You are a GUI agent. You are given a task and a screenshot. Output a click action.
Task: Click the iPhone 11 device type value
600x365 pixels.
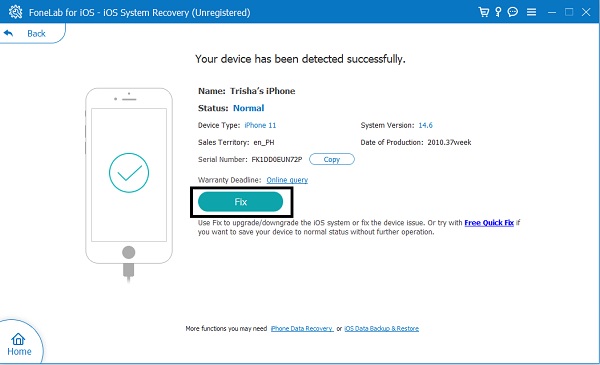[x=260, y=125]
